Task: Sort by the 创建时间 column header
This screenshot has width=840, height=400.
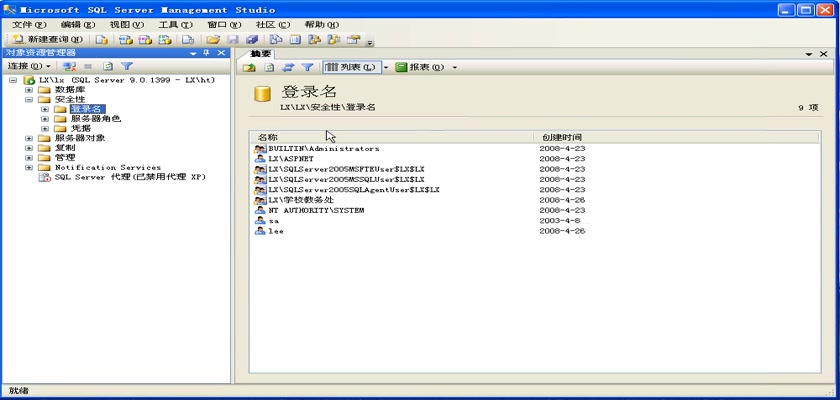Action: 561,137
